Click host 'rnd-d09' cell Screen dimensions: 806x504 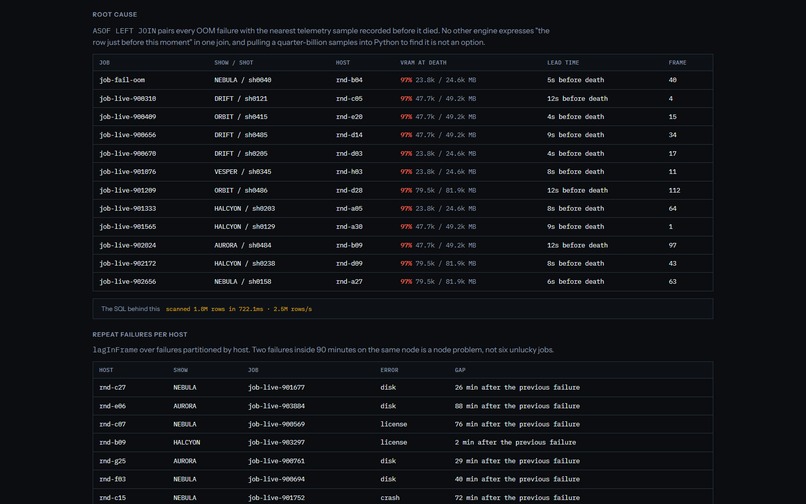(349, 263)
